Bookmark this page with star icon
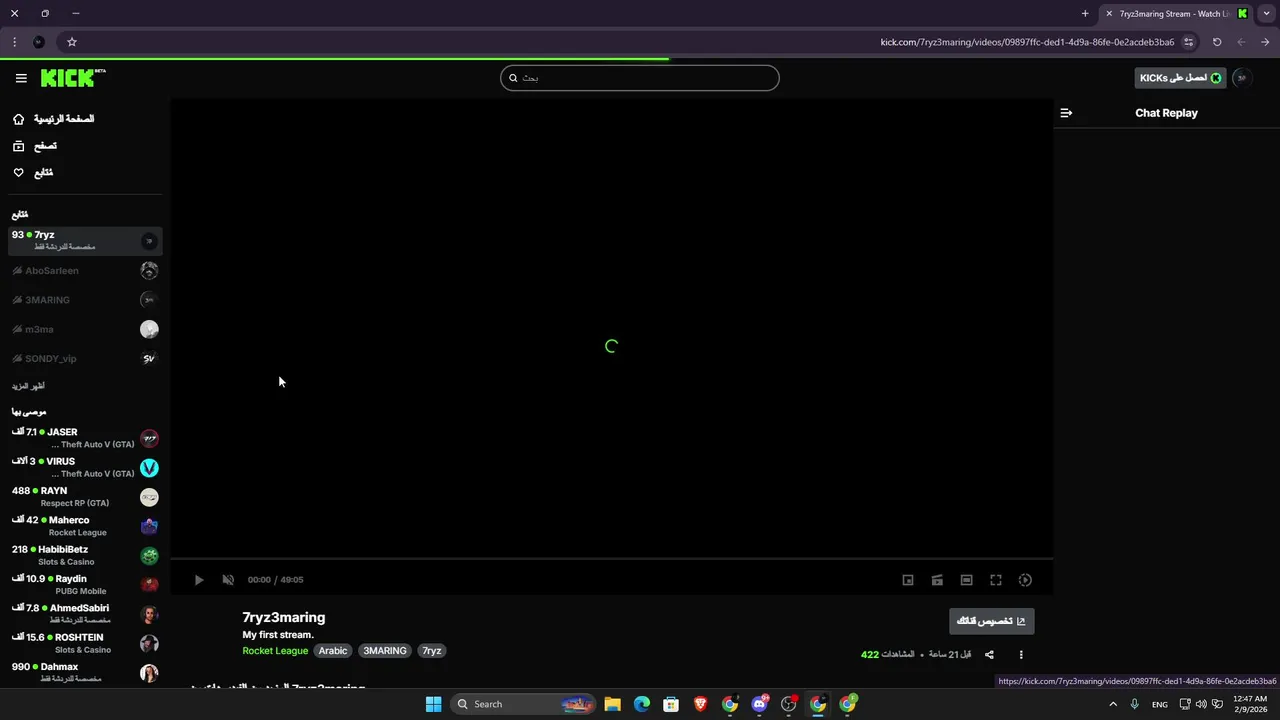The image size is (1280, 720). coord(72,42)
